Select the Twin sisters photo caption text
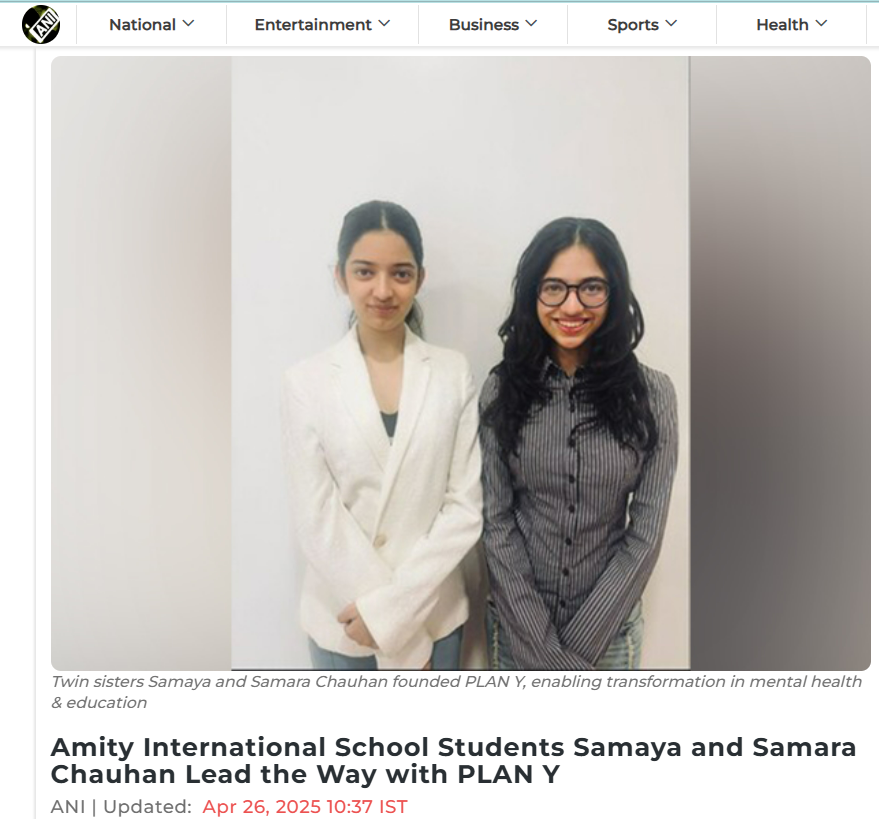The image size is (879, 819). pos(456,692)
